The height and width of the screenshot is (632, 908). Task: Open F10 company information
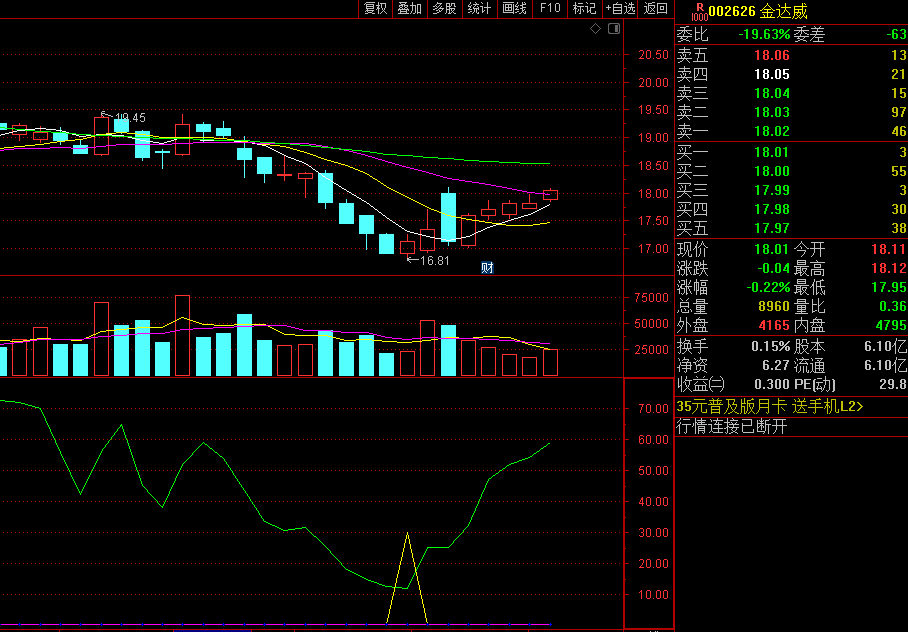[550, 9]
